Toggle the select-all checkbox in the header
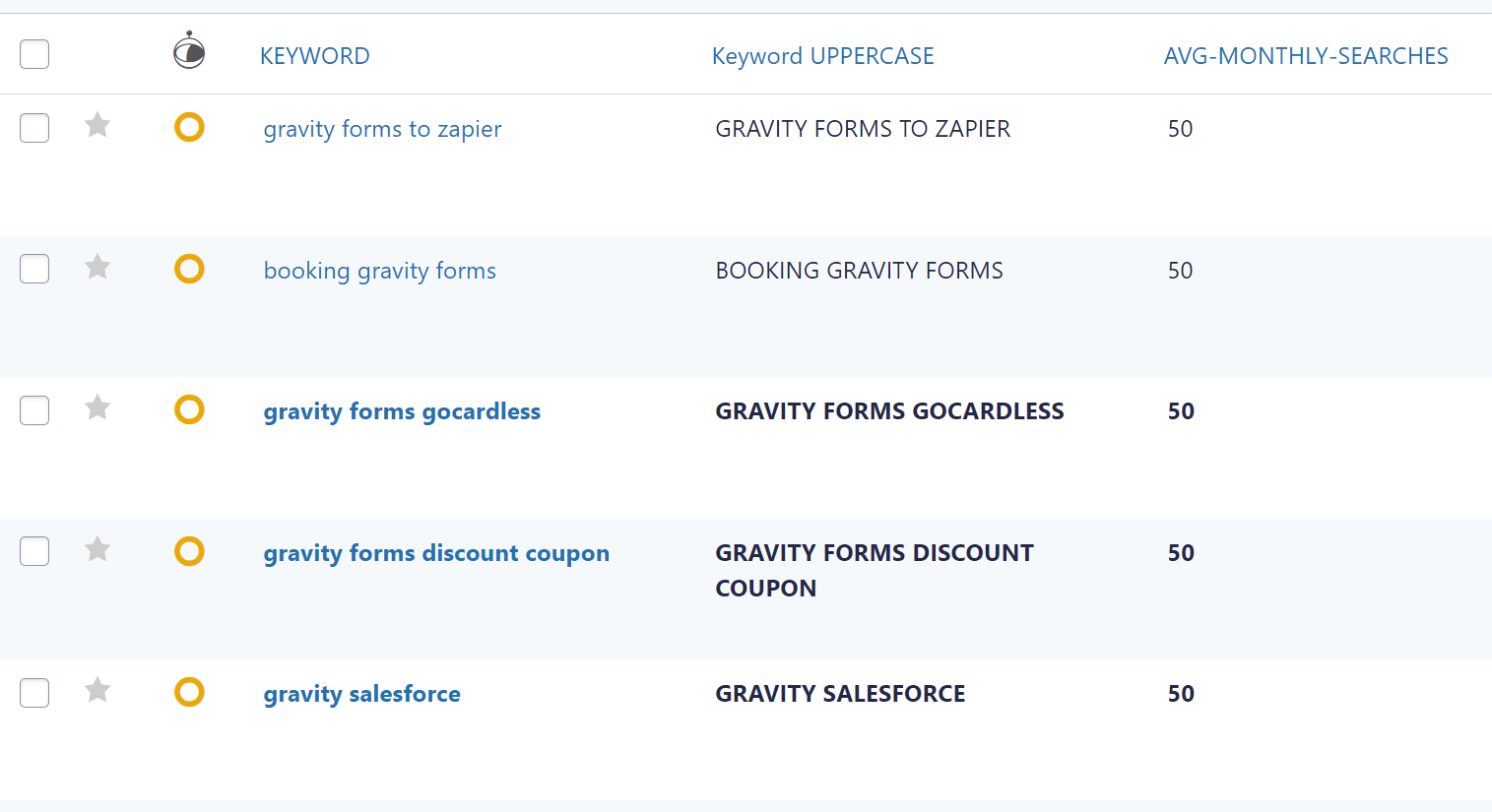 34,54
